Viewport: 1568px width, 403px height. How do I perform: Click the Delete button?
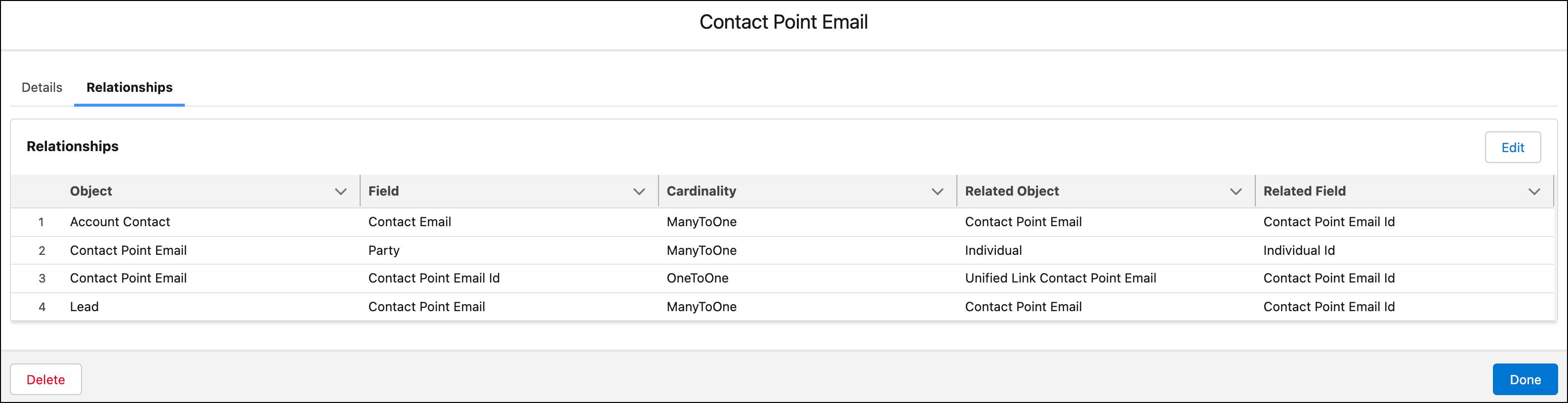(45, 379)
